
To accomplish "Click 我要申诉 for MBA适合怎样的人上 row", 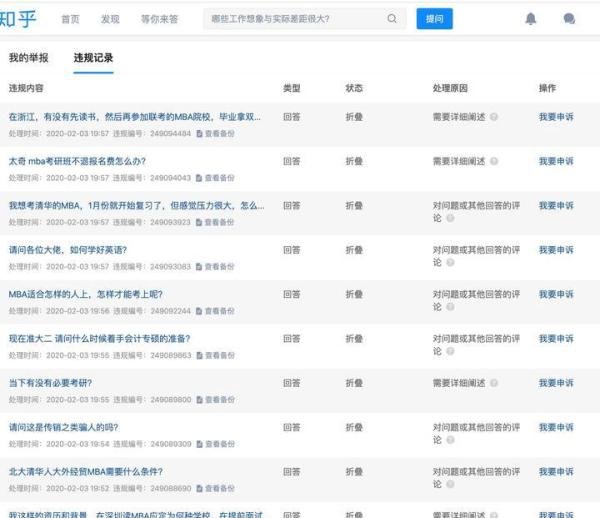I will pos(556,294).
